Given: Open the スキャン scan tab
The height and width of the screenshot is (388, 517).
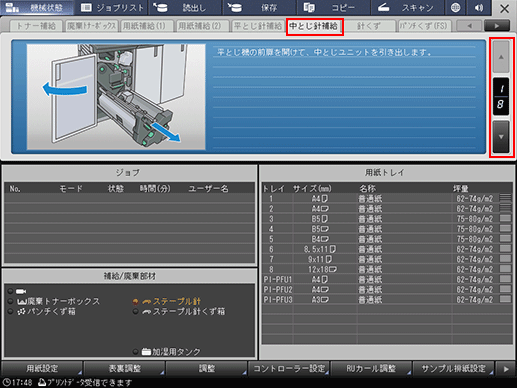Looking at the screenshot, I should [x=407, y=8].
